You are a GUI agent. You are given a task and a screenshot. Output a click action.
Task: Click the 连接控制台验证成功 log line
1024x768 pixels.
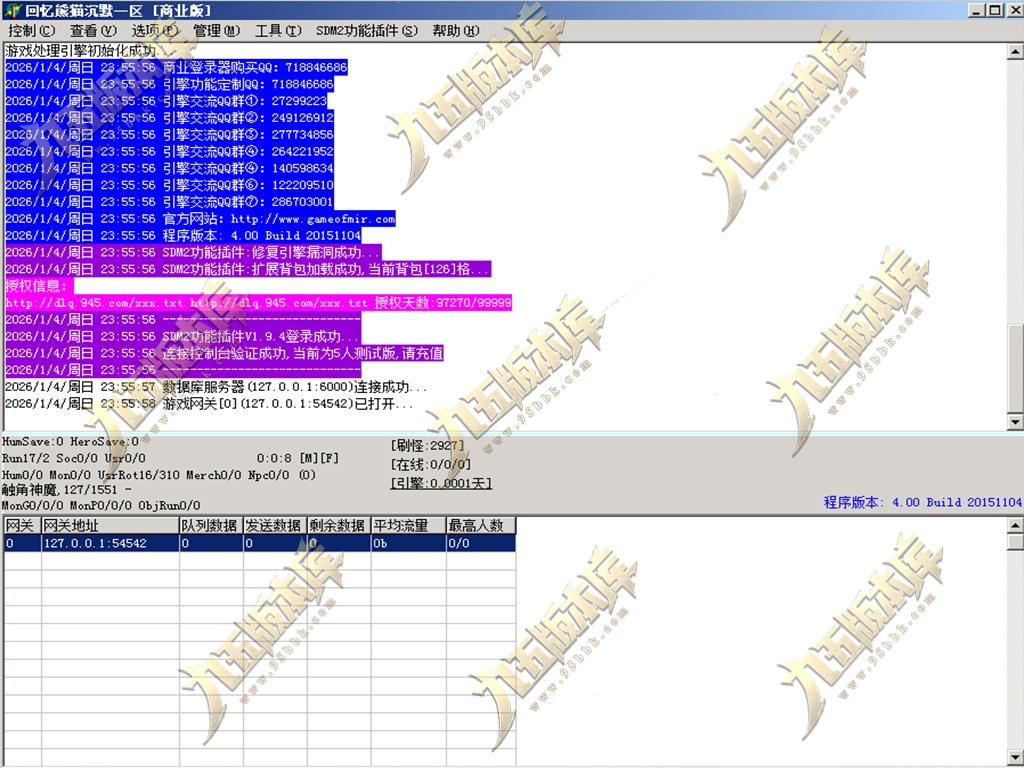[224, 353]
